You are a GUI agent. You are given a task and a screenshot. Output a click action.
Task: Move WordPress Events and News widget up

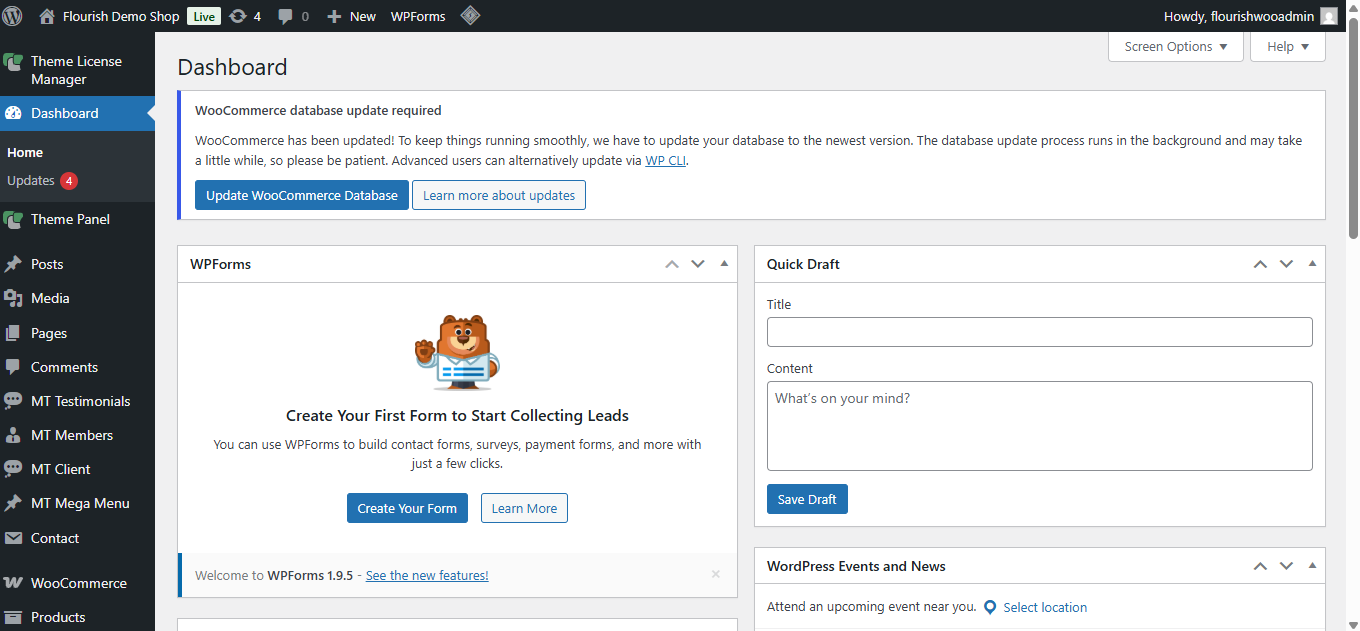click(1260, 566)
